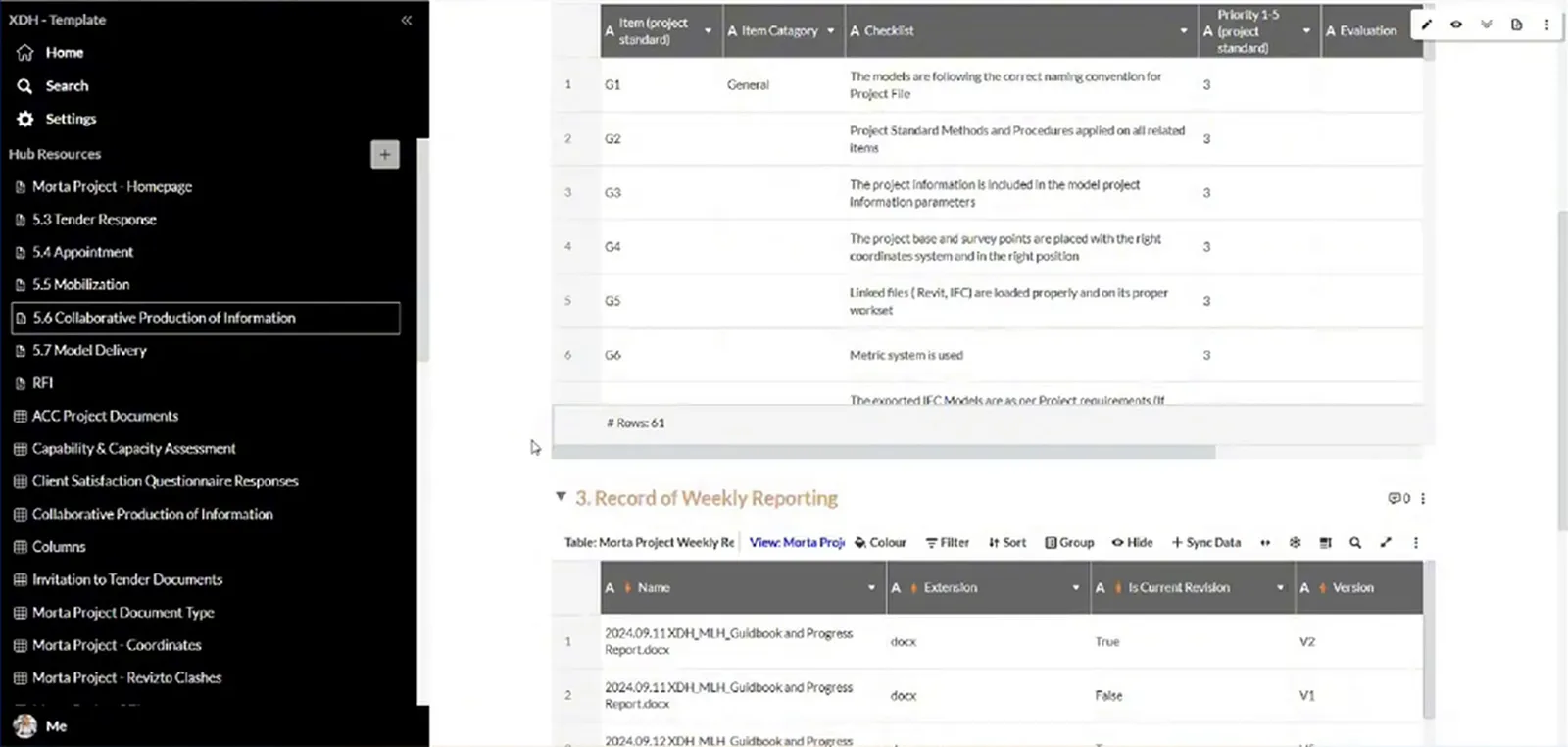Open the Extension column dropdown arrow

1075,588
